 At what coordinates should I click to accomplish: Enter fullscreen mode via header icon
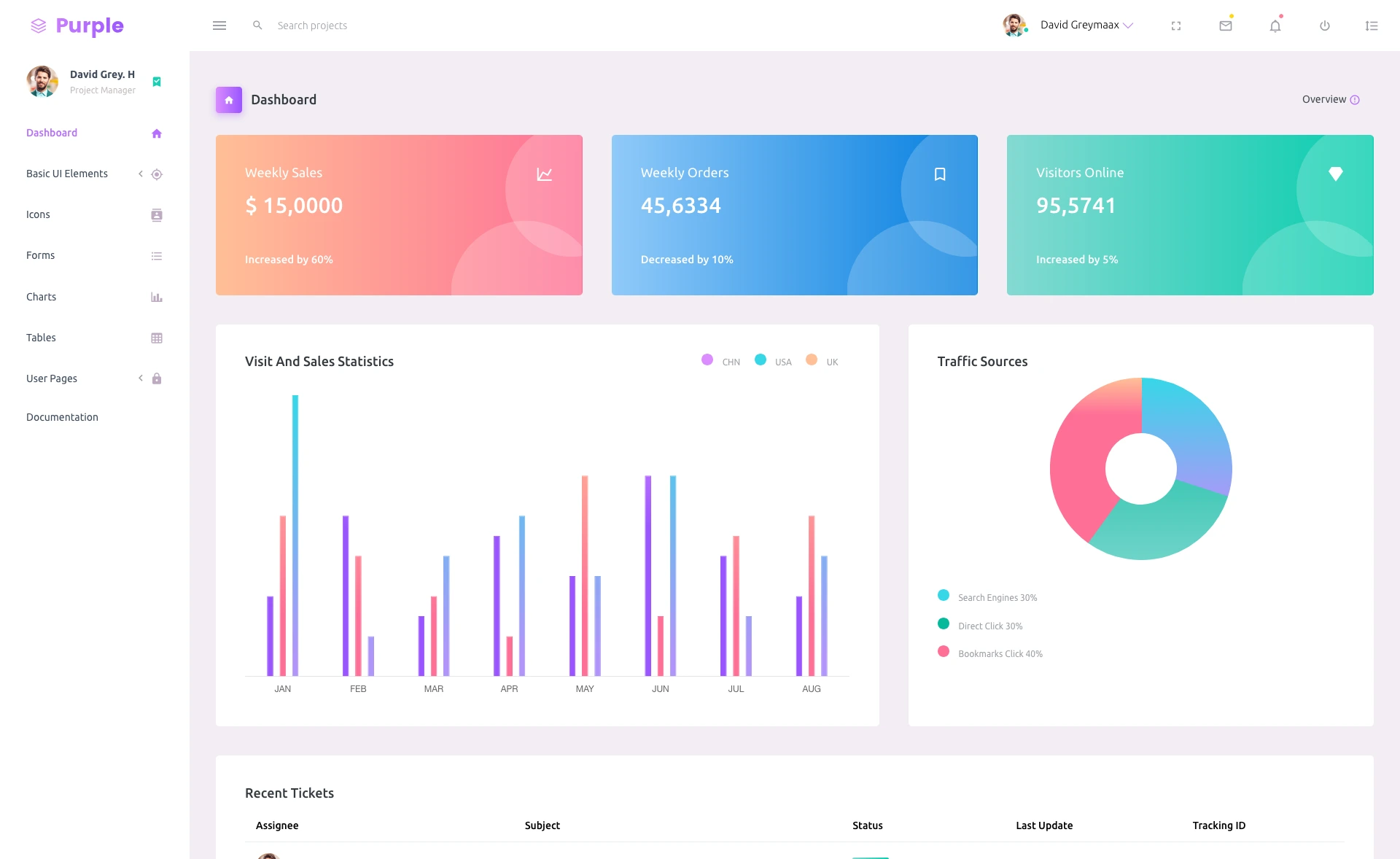1176,26
